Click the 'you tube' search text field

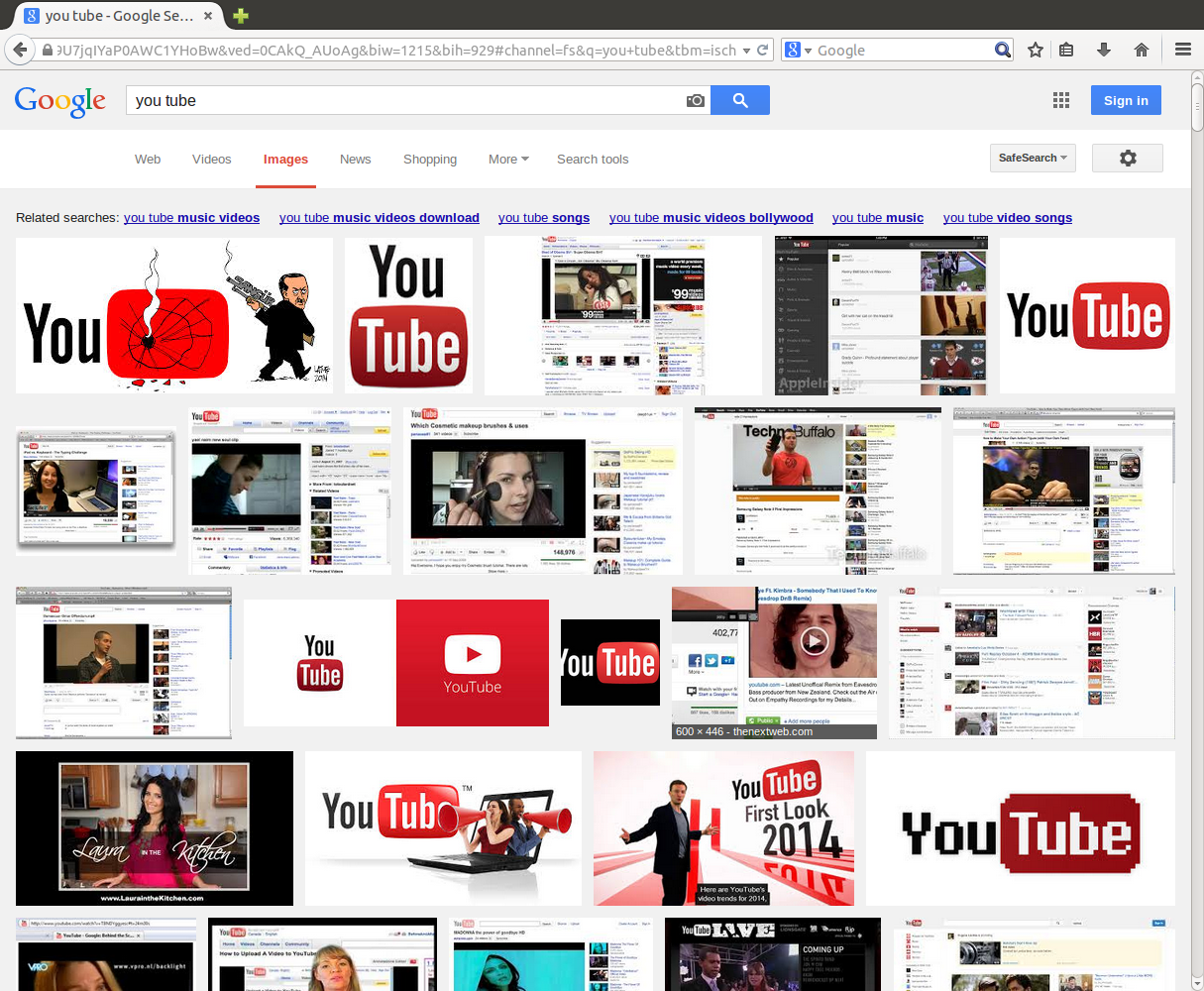pyautogui.click(x=406, y=100)
